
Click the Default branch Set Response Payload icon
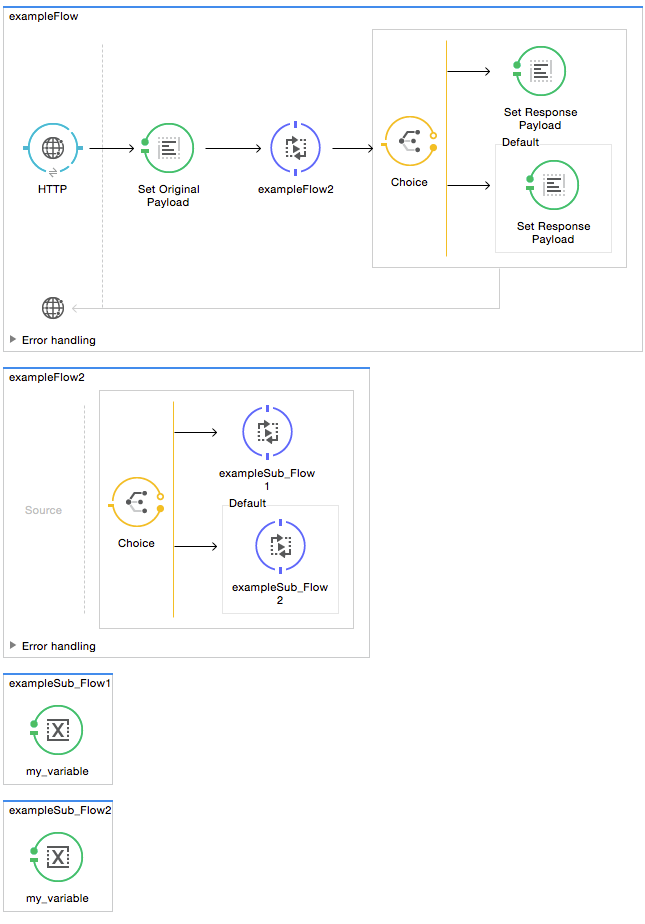pos(554,185)
